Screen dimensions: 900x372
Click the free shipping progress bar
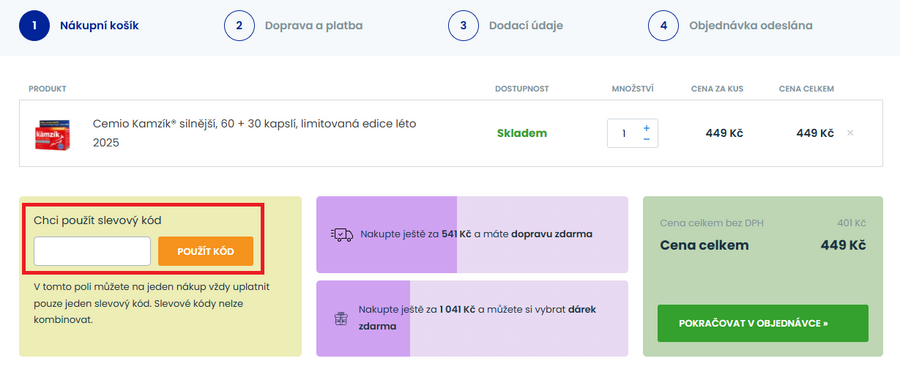coord(472,235)
